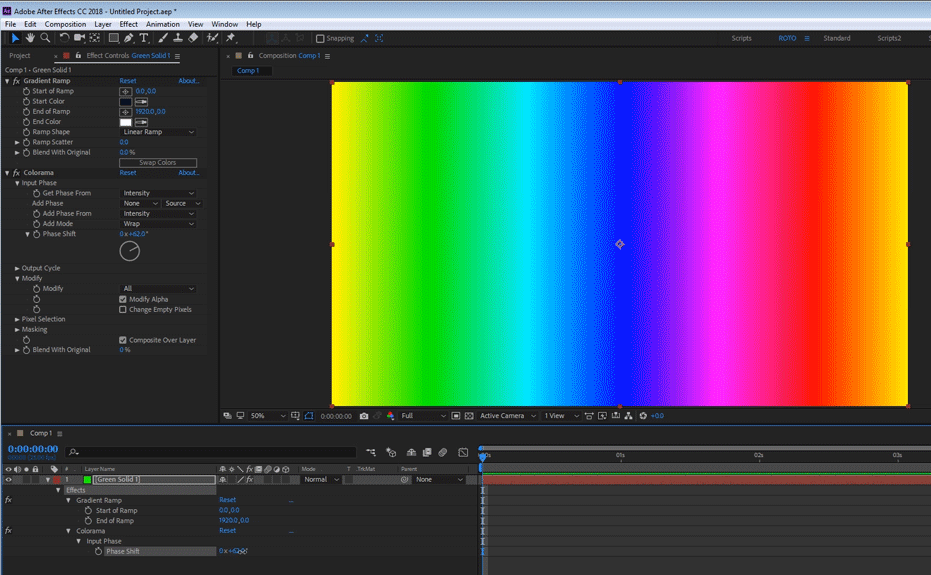Image resolution: width=931 pixels, height=575 pixels.
Task: Open the composition flowchart icon in viewer
Action: click(628, 416)
